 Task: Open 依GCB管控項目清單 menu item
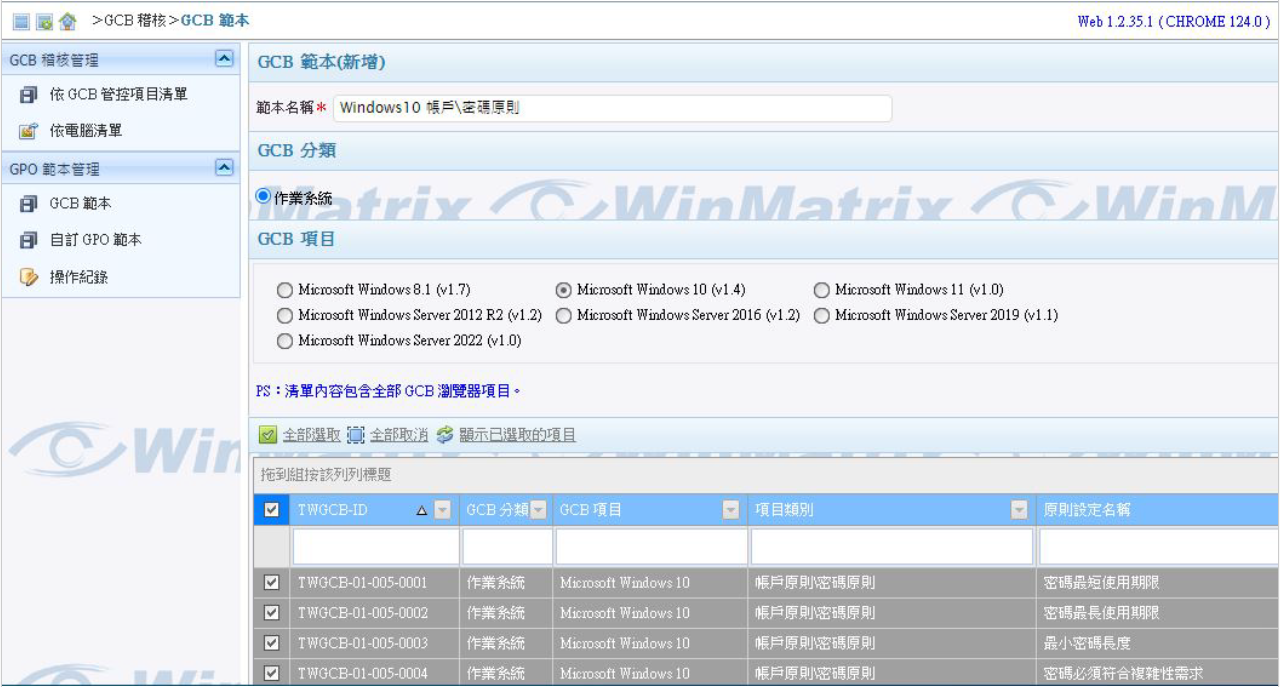[x=119, y=94]
